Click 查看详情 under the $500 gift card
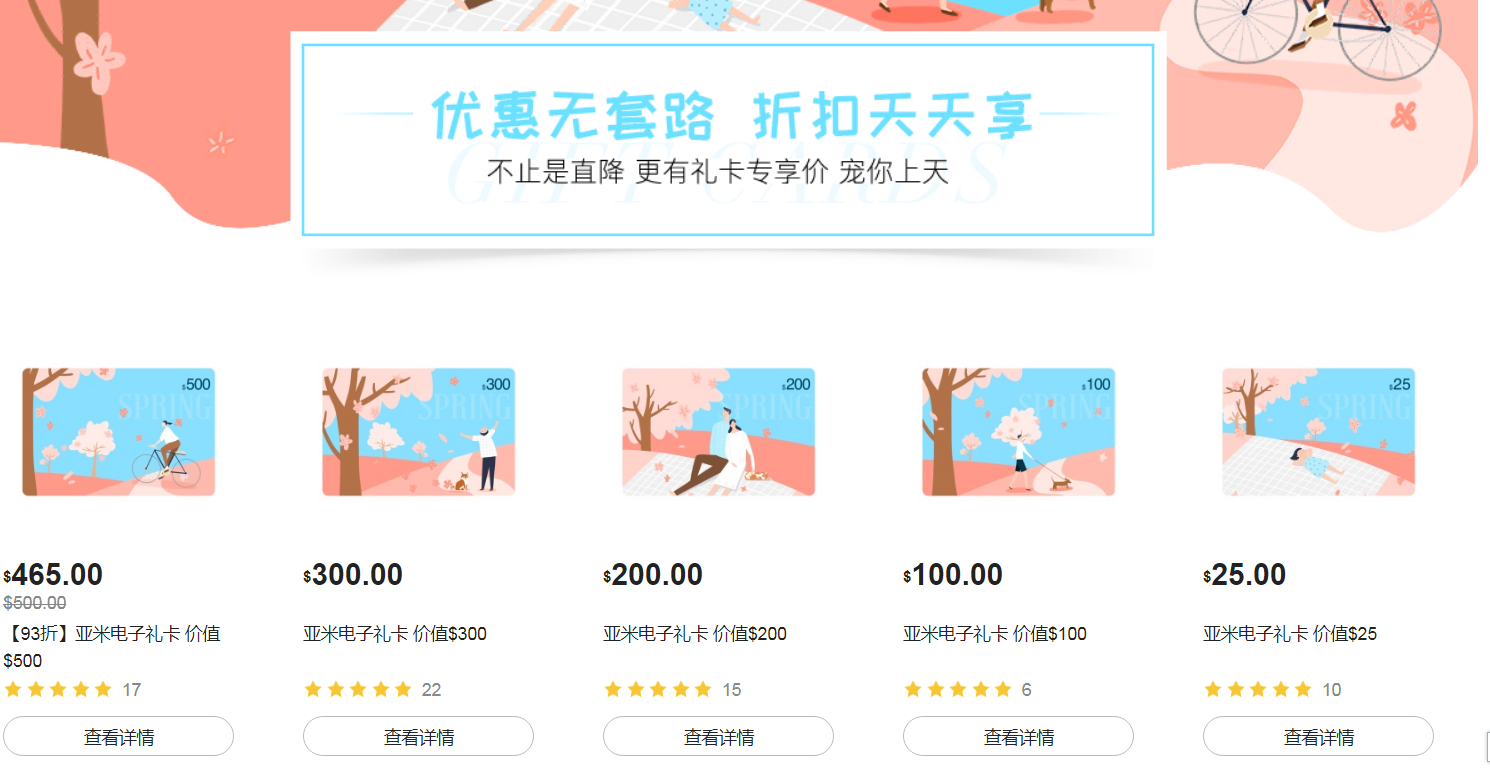This screenshot has height=770, width=1490. (119, 737)
